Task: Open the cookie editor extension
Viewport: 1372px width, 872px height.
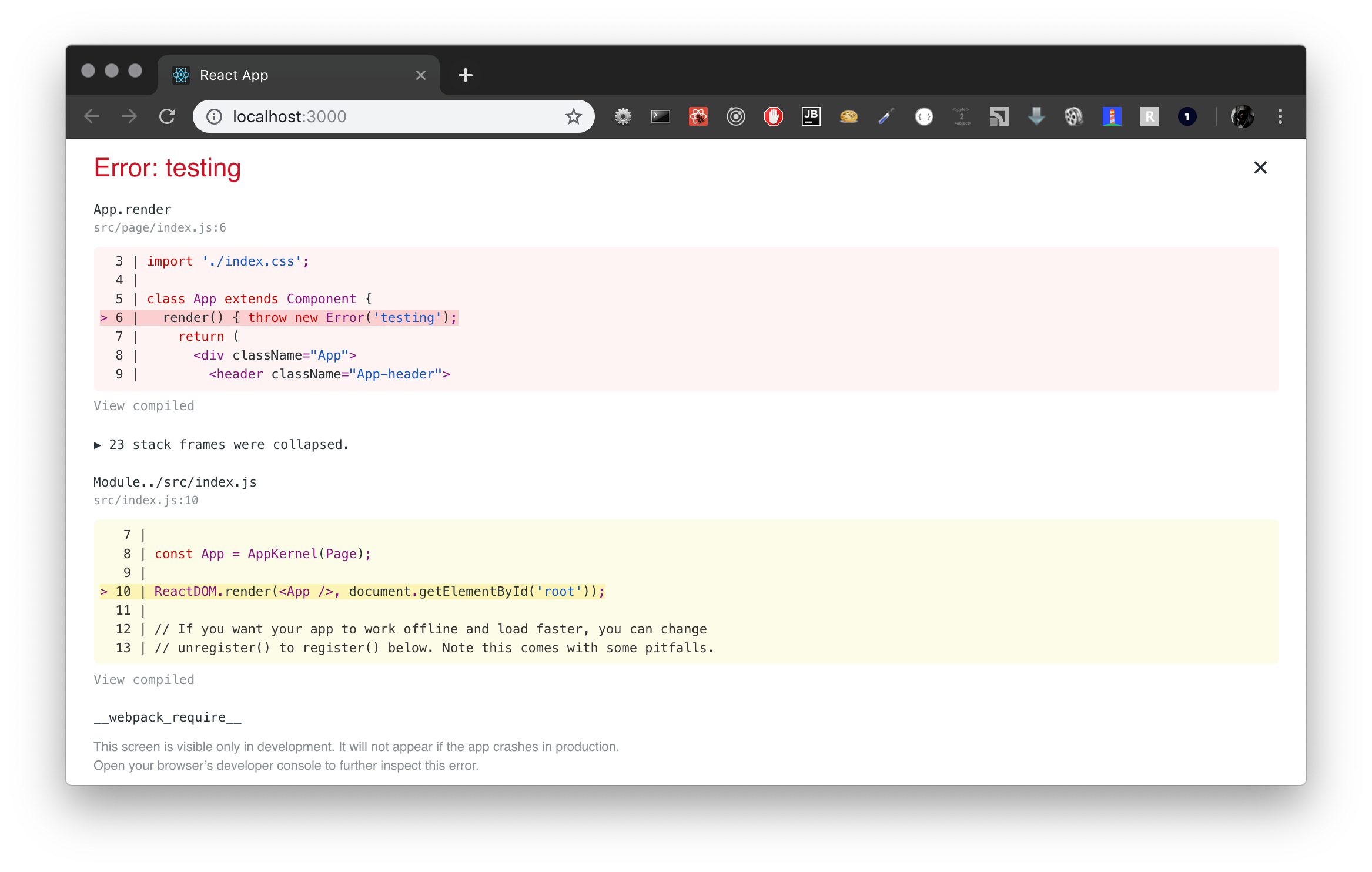Action: coord(849,116)
